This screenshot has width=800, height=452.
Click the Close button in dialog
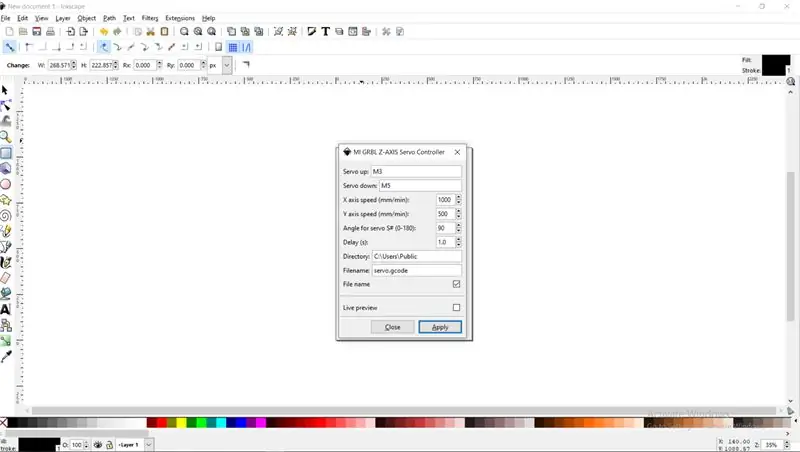tap(392, 327)
